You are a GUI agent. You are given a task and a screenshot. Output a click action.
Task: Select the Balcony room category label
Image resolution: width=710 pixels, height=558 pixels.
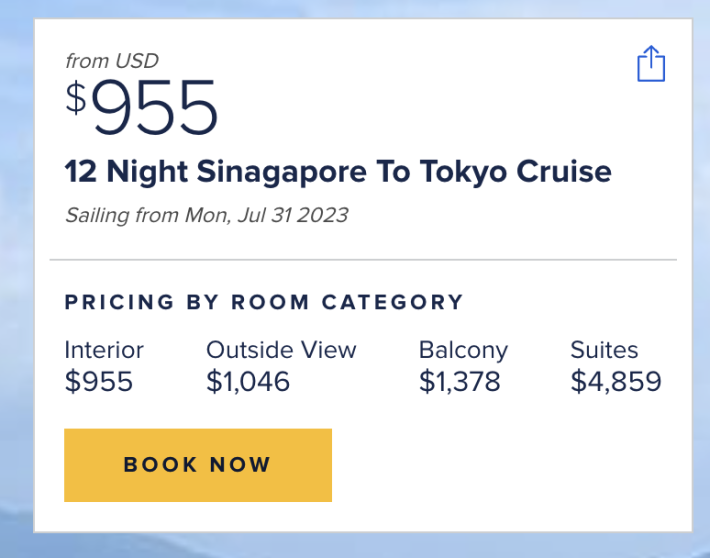tap(463, 350)
